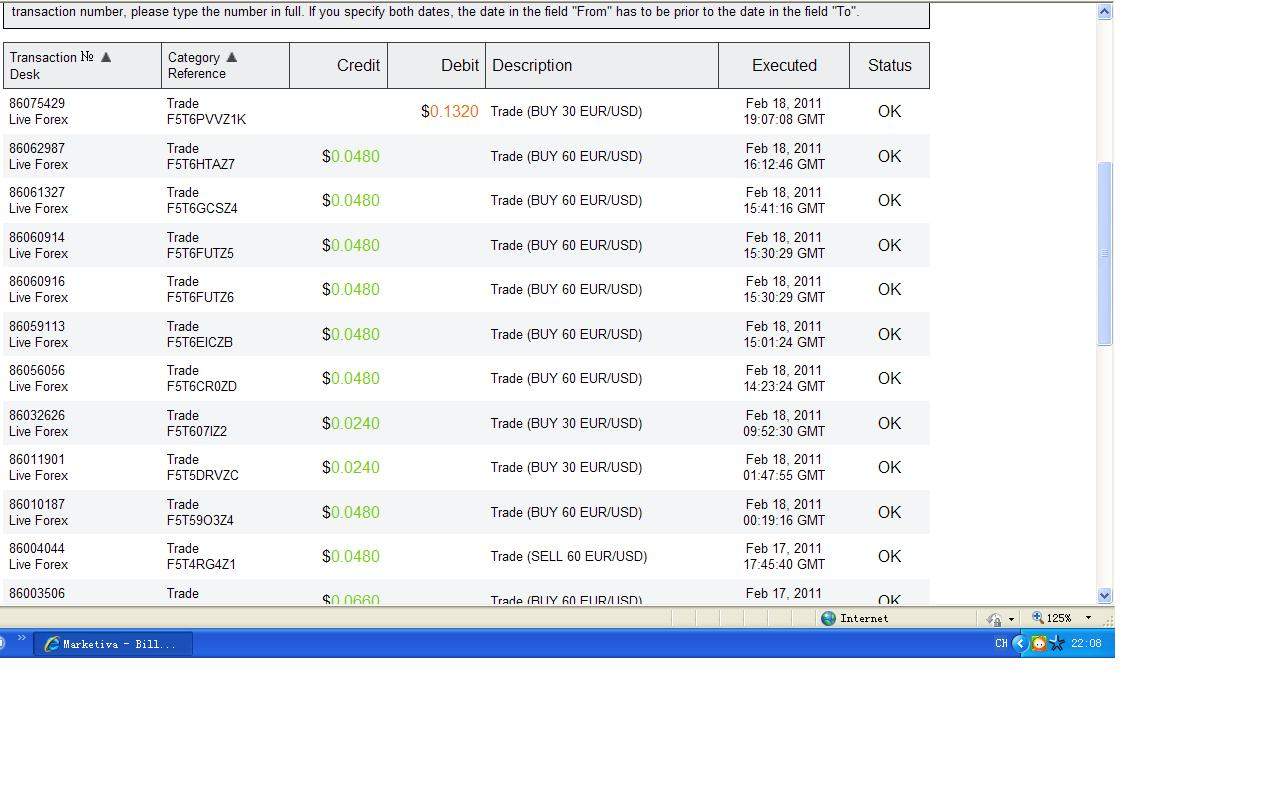Click reference code F5T607IZ2
Viewport: 1280px width, 800px height.
197,431
